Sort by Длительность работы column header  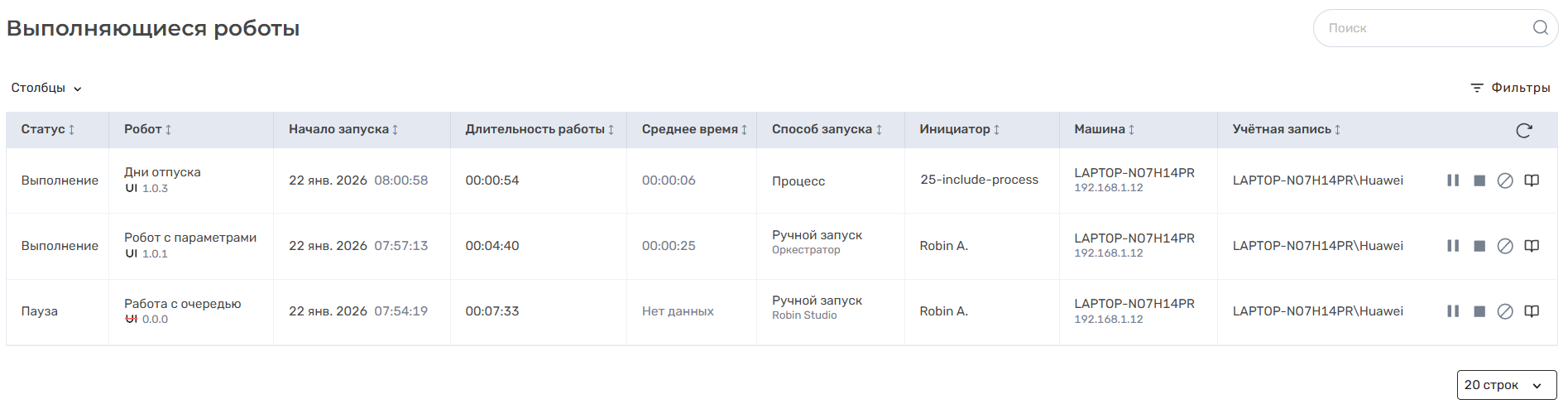click(539, 129)
